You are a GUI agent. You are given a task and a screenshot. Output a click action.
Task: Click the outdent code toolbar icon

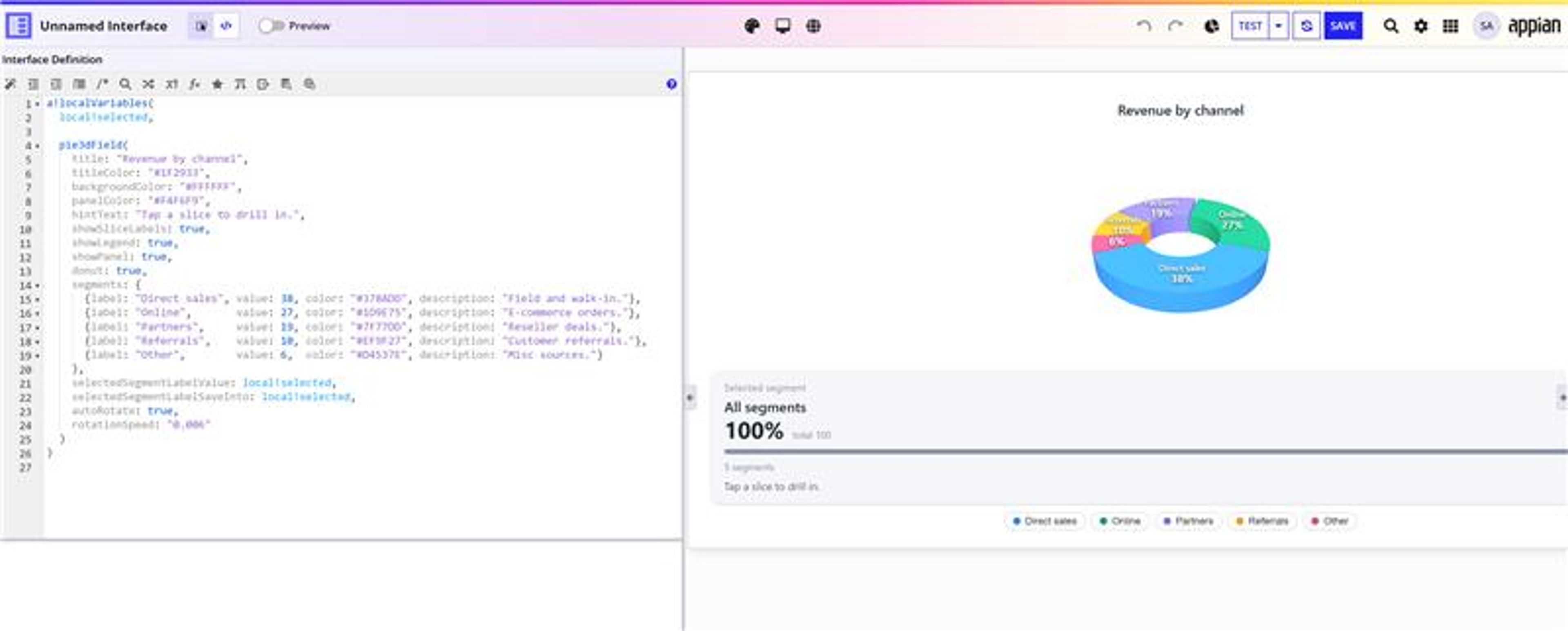coord(56,84)
